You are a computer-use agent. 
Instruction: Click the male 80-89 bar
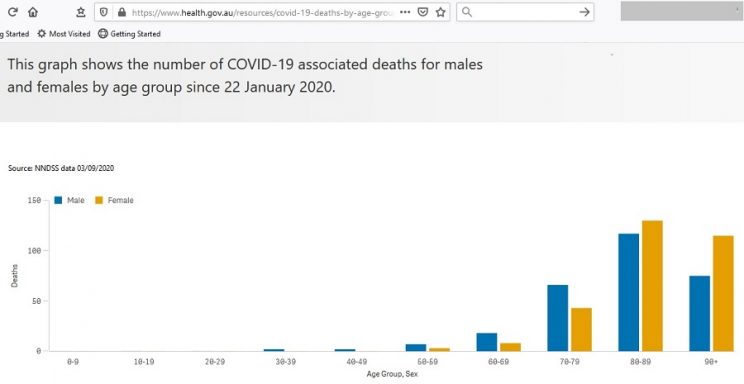coord(629,292)
